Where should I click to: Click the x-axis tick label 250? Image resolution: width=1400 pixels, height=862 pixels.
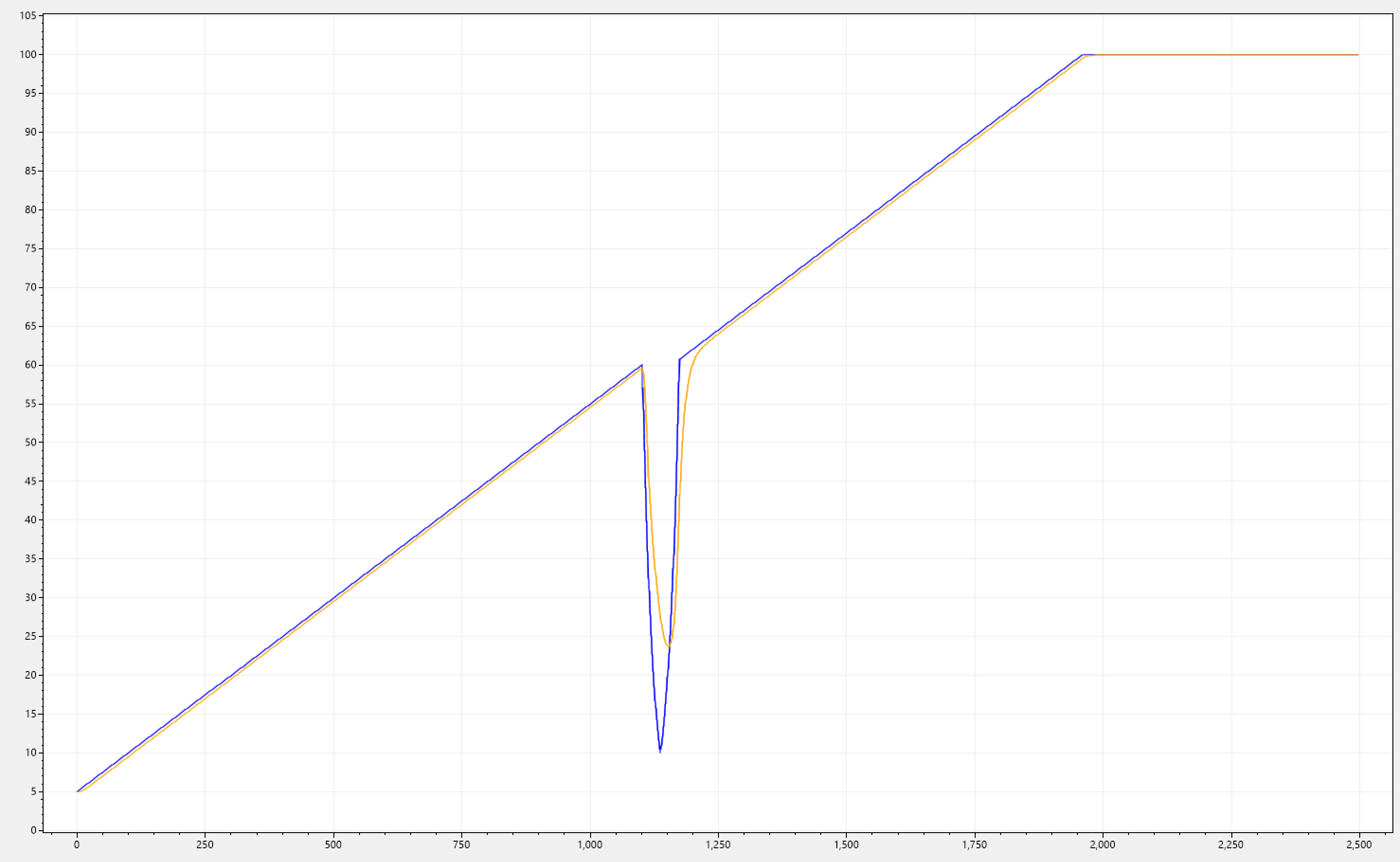[x=205, y=844]
